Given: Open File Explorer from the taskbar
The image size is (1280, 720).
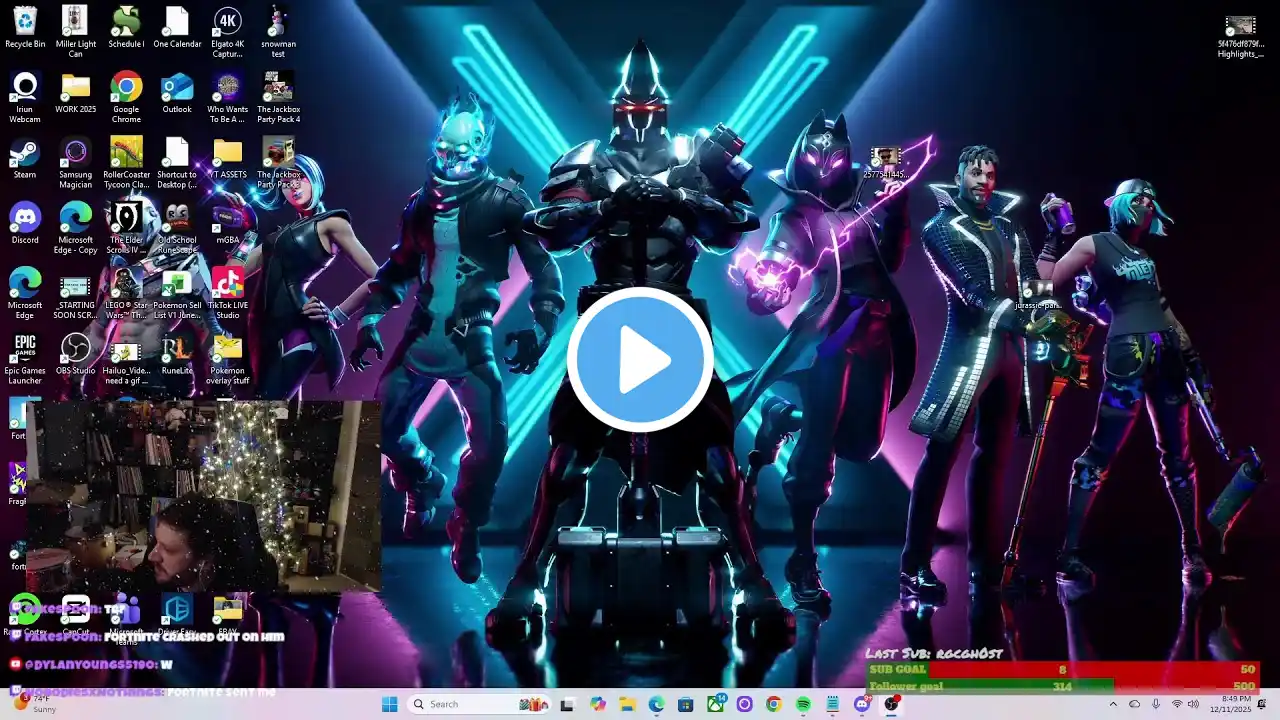Looking at the screenshot, I should pyautogui.click(x=628, y=704).
